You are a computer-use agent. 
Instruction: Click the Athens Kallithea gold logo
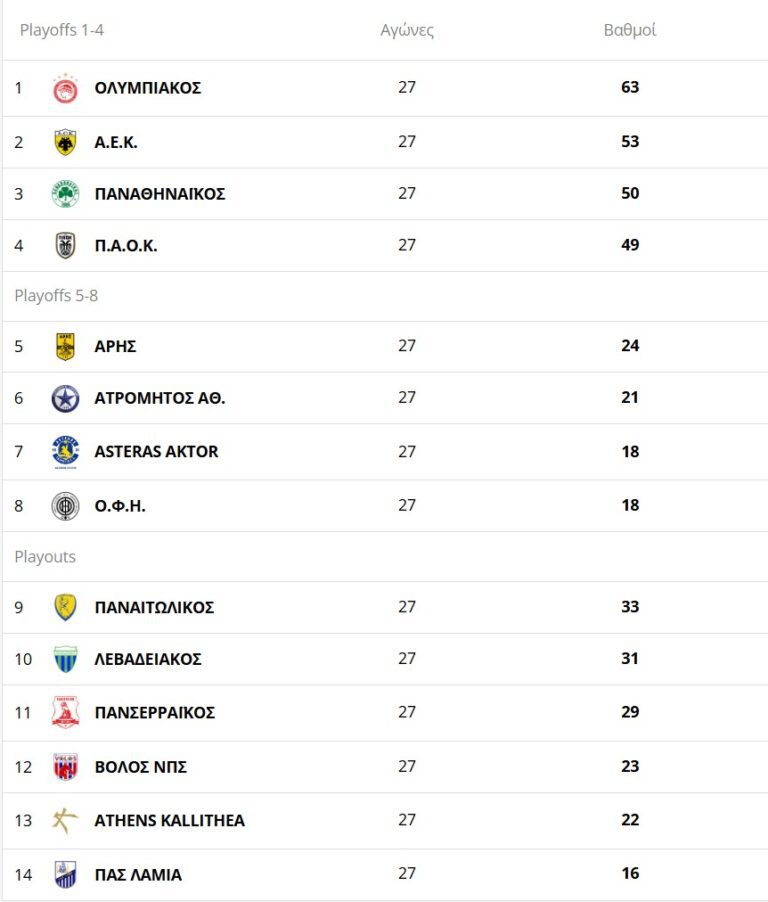click(65, 821)
